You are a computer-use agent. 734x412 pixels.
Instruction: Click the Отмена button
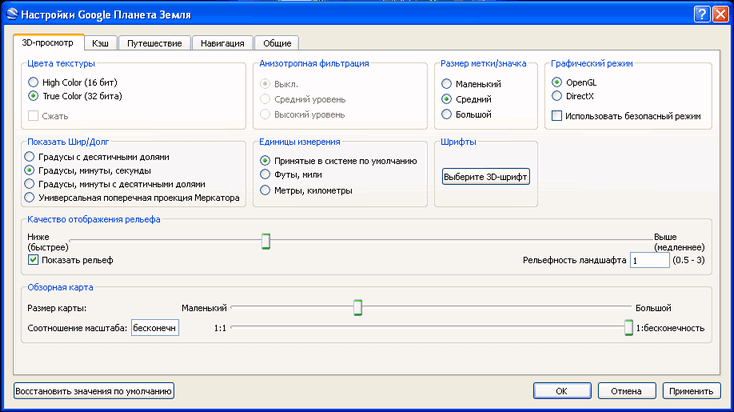626,391
